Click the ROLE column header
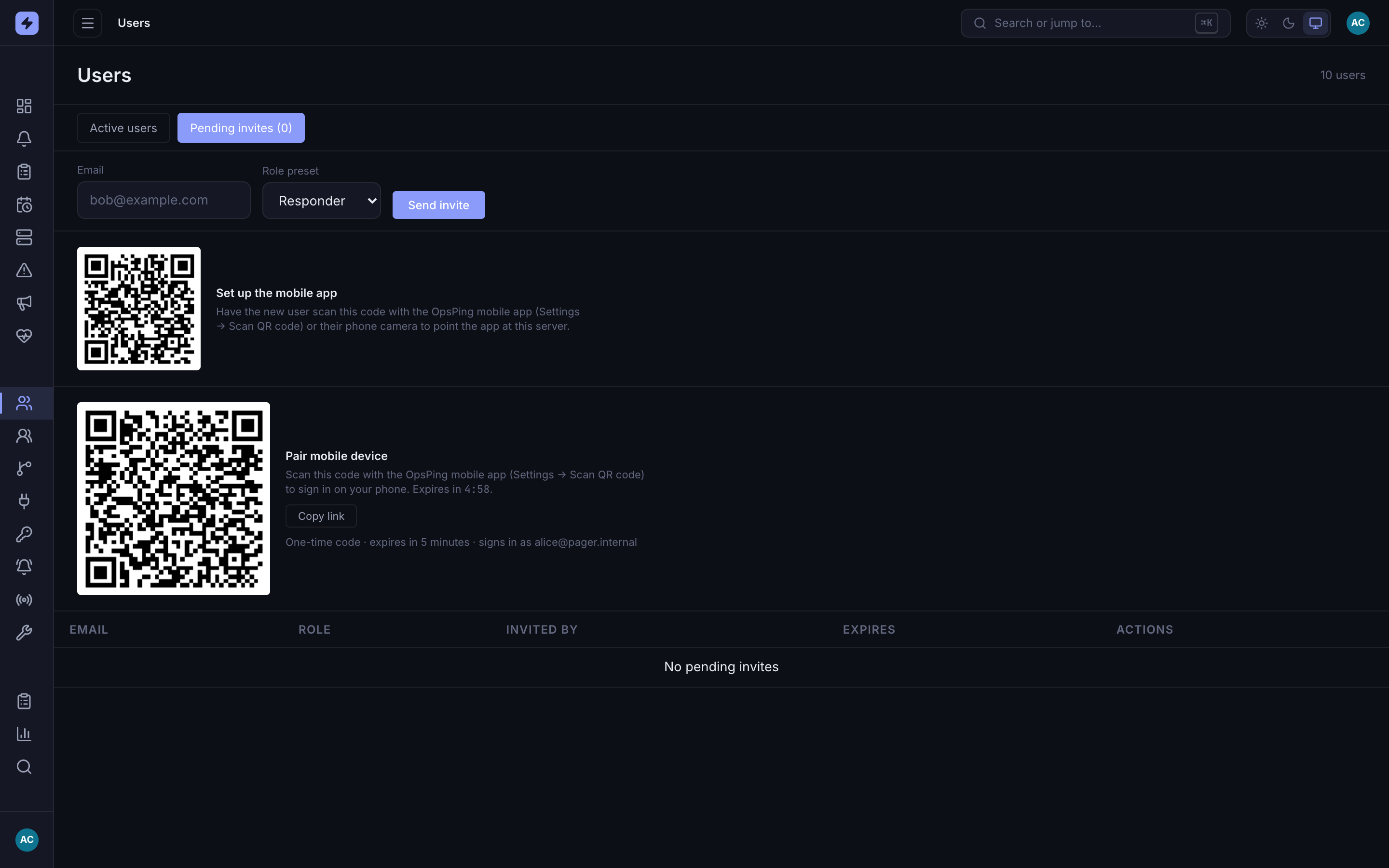This screenshot has width=1389, height=868. pos(314,630)
